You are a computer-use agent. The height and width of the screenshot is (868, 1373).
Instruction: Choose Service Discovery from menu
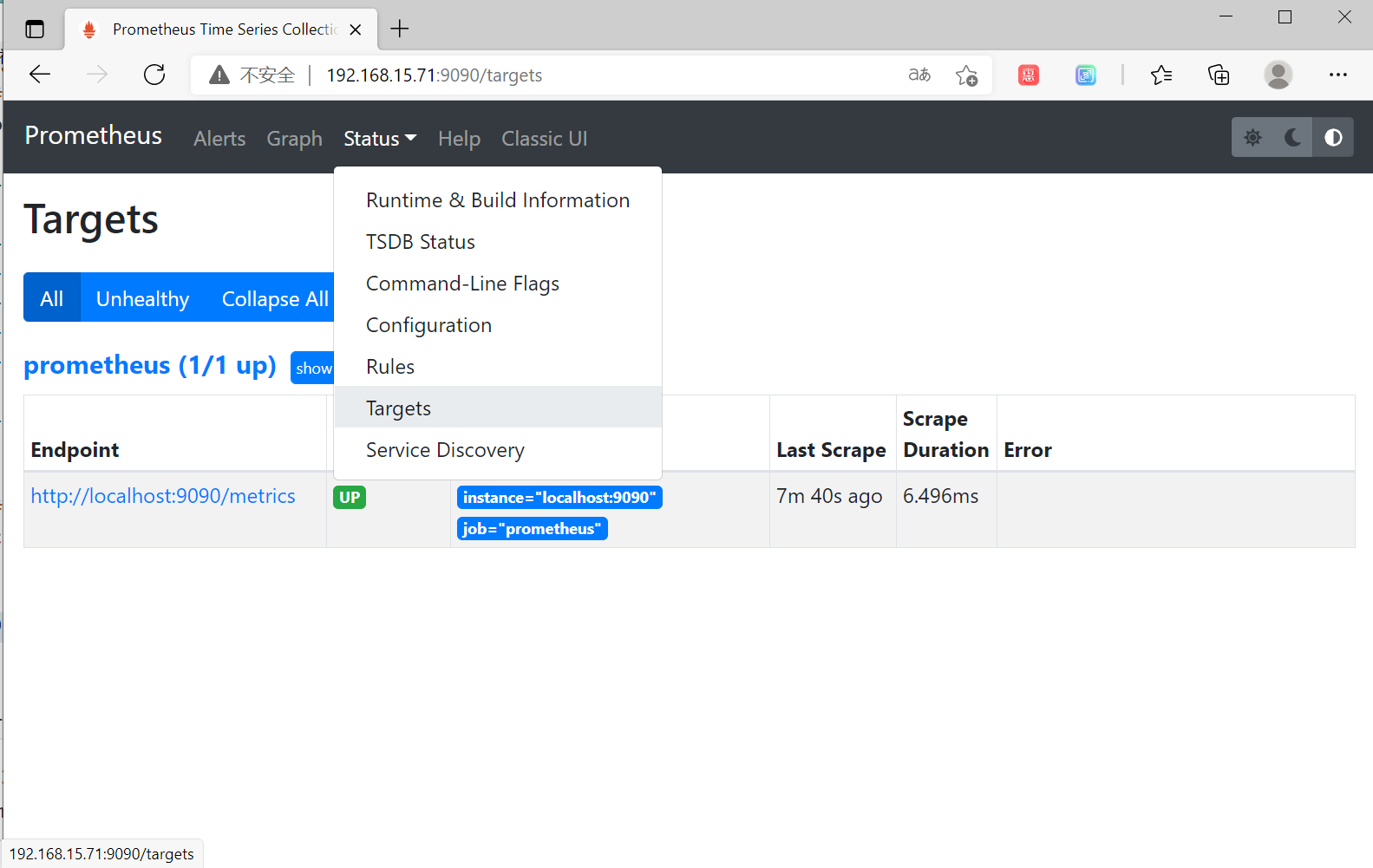click(x=498, y=450)
